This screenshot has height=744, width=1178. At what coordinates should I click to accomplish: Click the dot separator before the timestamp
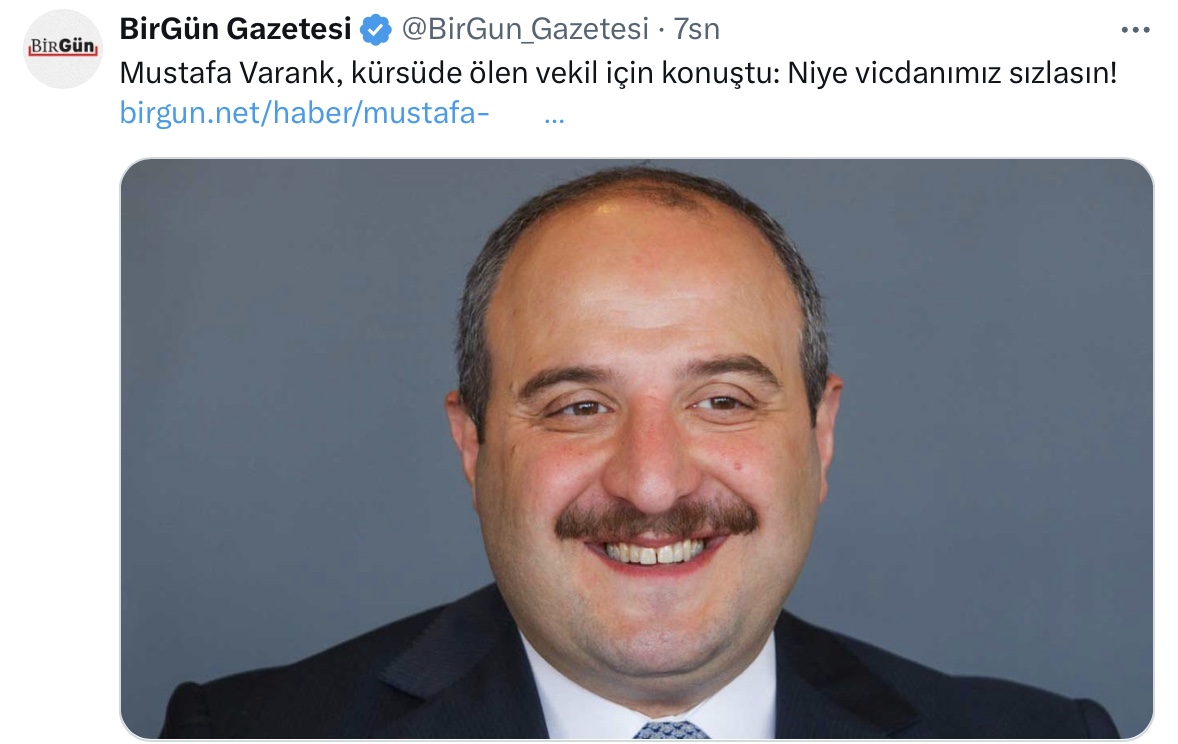click(660, 30)
